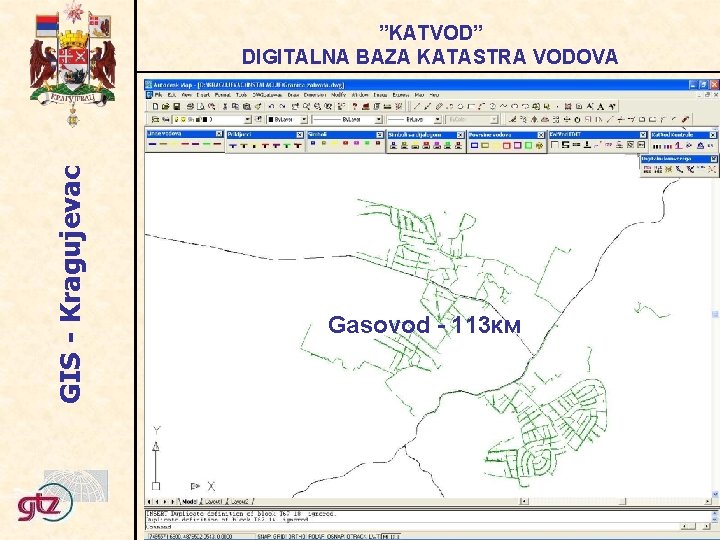Open the File menu
The height and width of the screenshot is (540, 720).
point(158,95)
